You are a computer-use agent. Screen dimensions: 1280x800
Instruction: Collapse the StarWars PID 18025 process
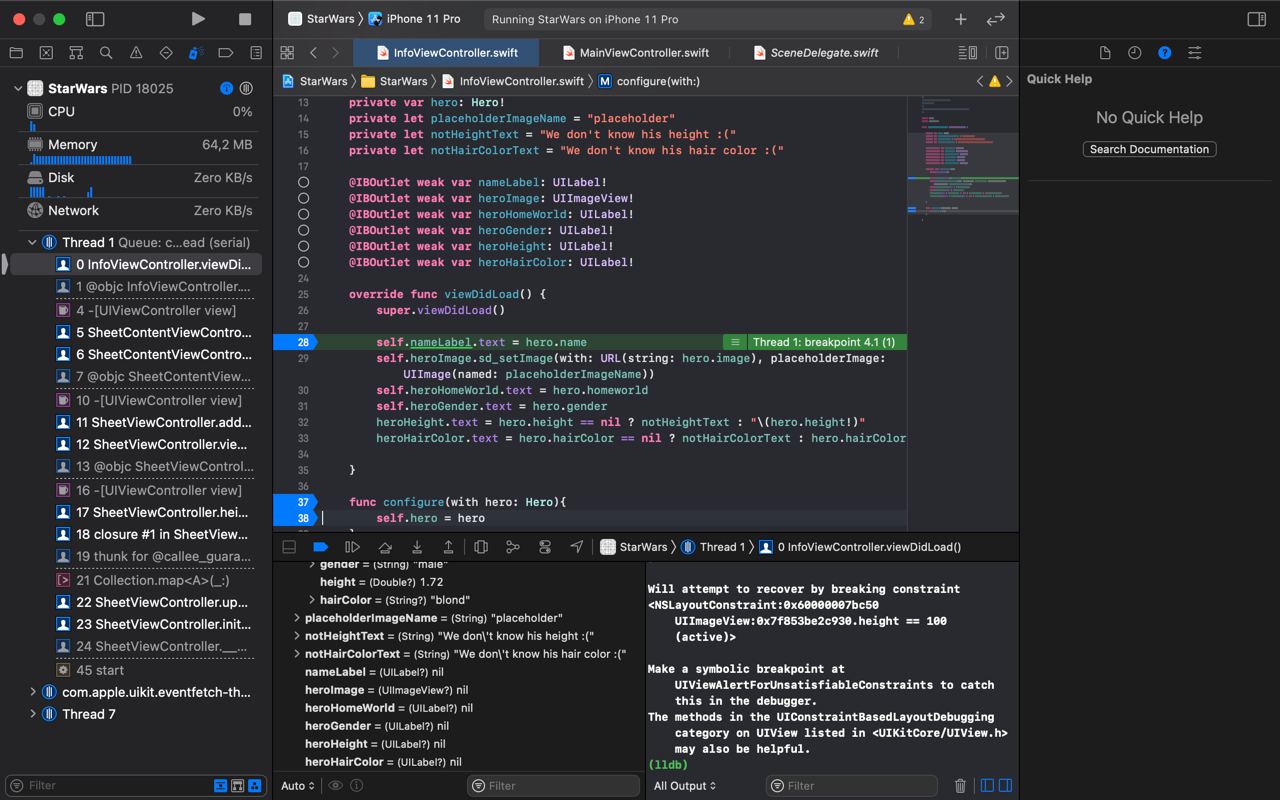pyautogui.click(x=17, y=88)
